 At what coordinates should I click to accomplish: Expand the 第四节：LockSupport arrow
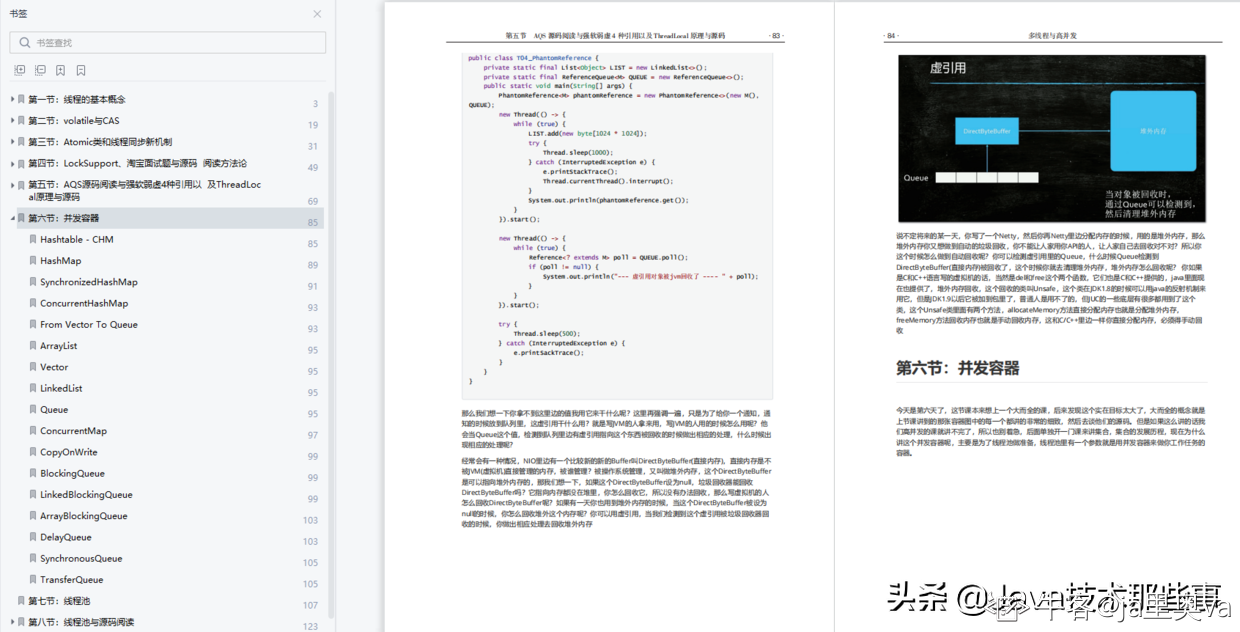tap(13, 163)
